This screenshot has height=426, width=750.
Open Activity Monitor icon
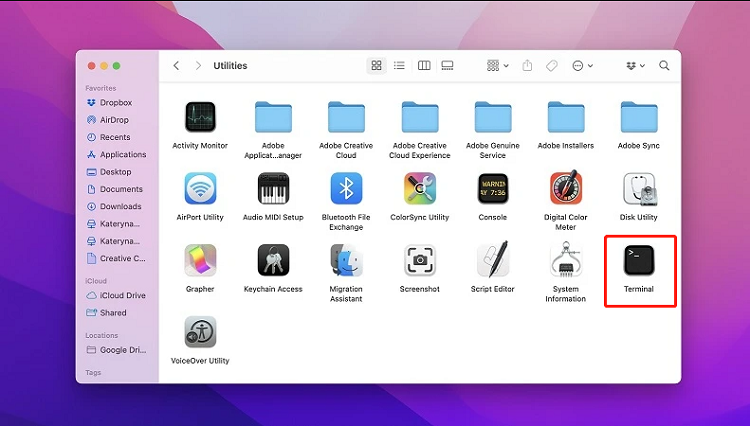tap(200, 118)
